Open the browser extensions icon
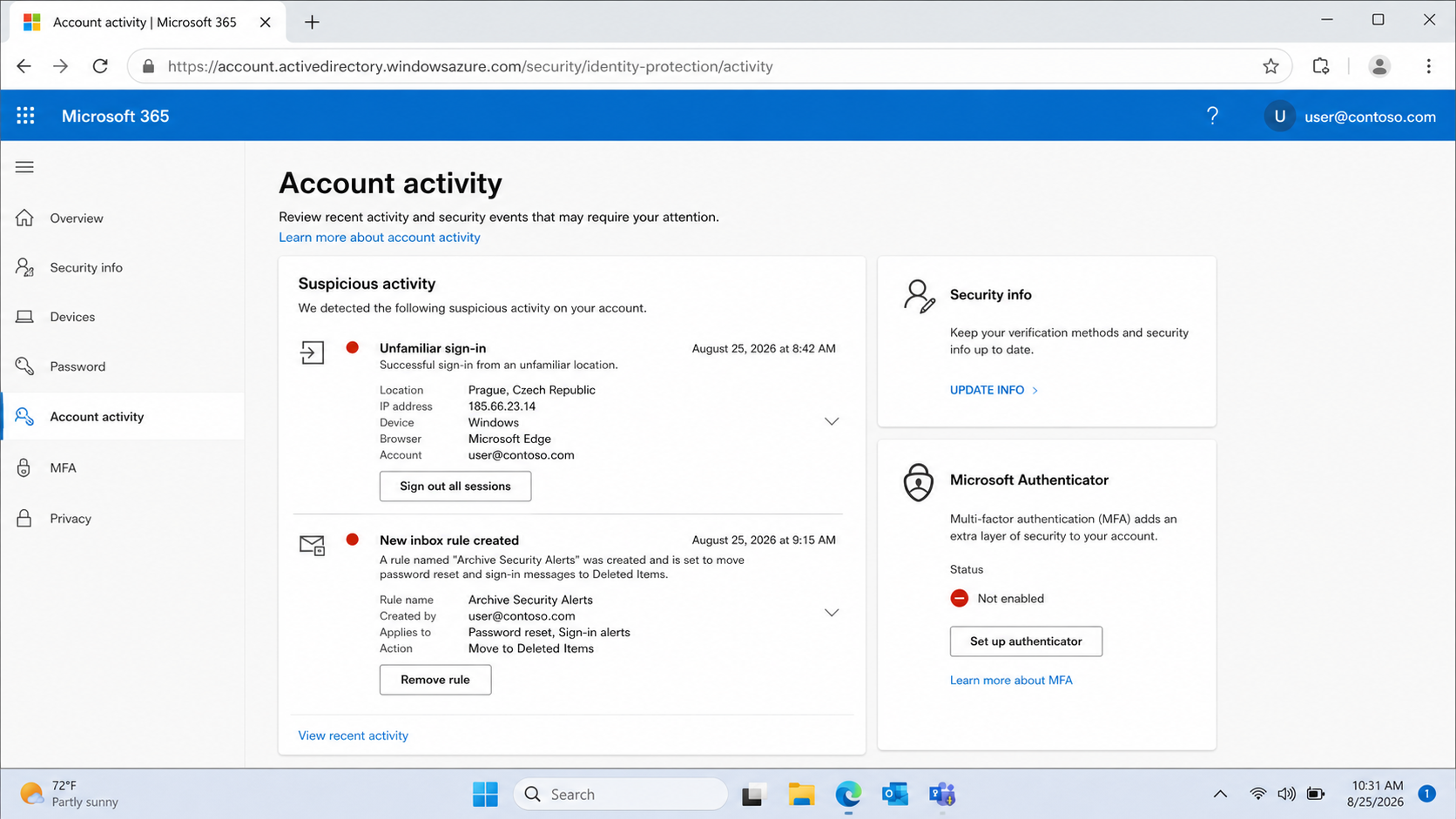This screenshot has width=1456, height=819. [1321, 66]
